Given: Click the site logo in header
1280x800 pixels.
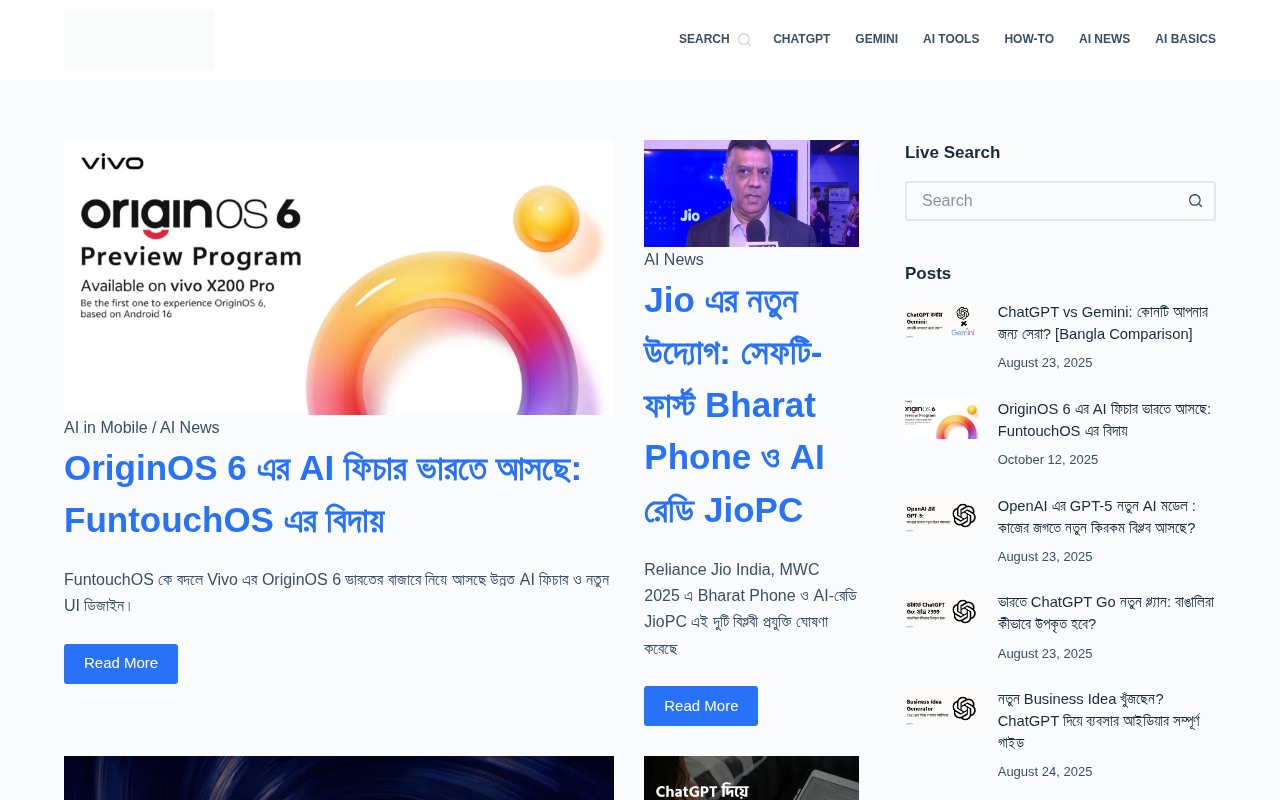Looking at the screenshot, I should pos(139,40).
